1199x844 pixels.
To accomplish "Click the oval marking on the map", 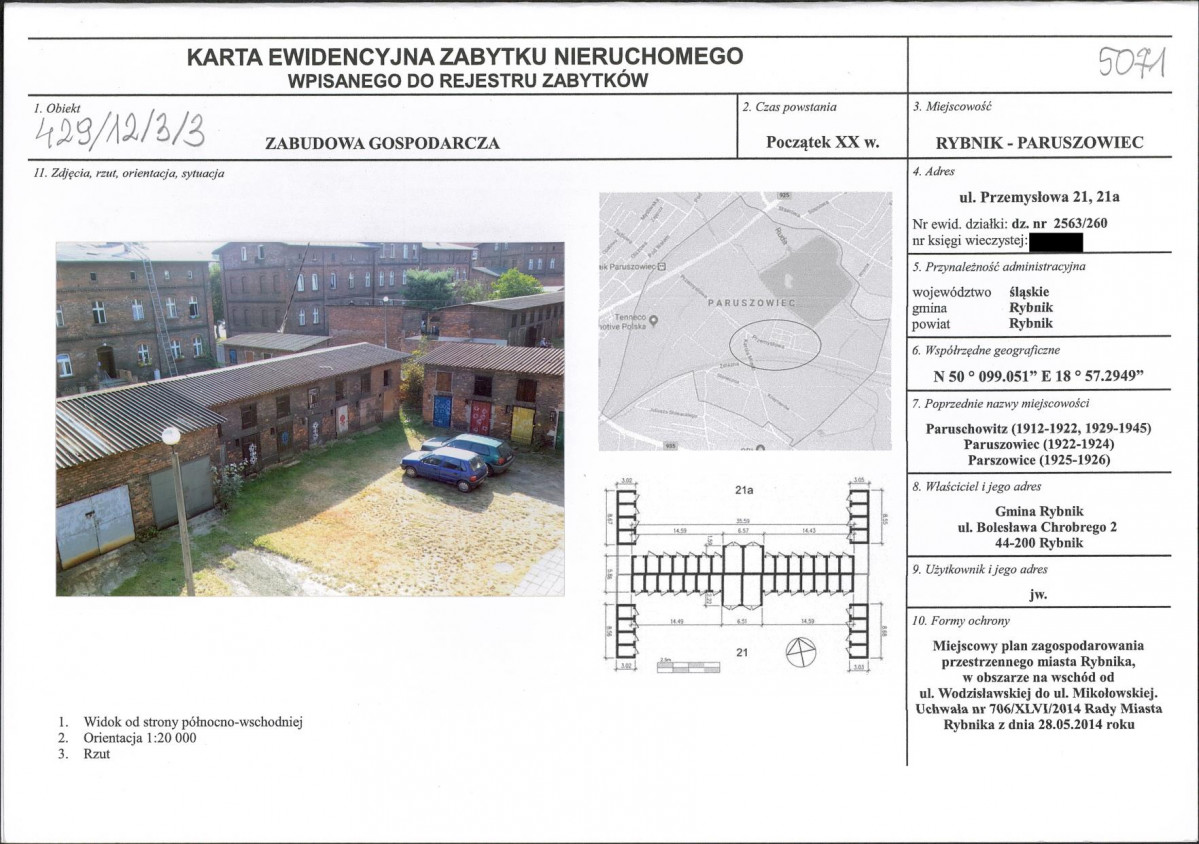I will [773, 345].
